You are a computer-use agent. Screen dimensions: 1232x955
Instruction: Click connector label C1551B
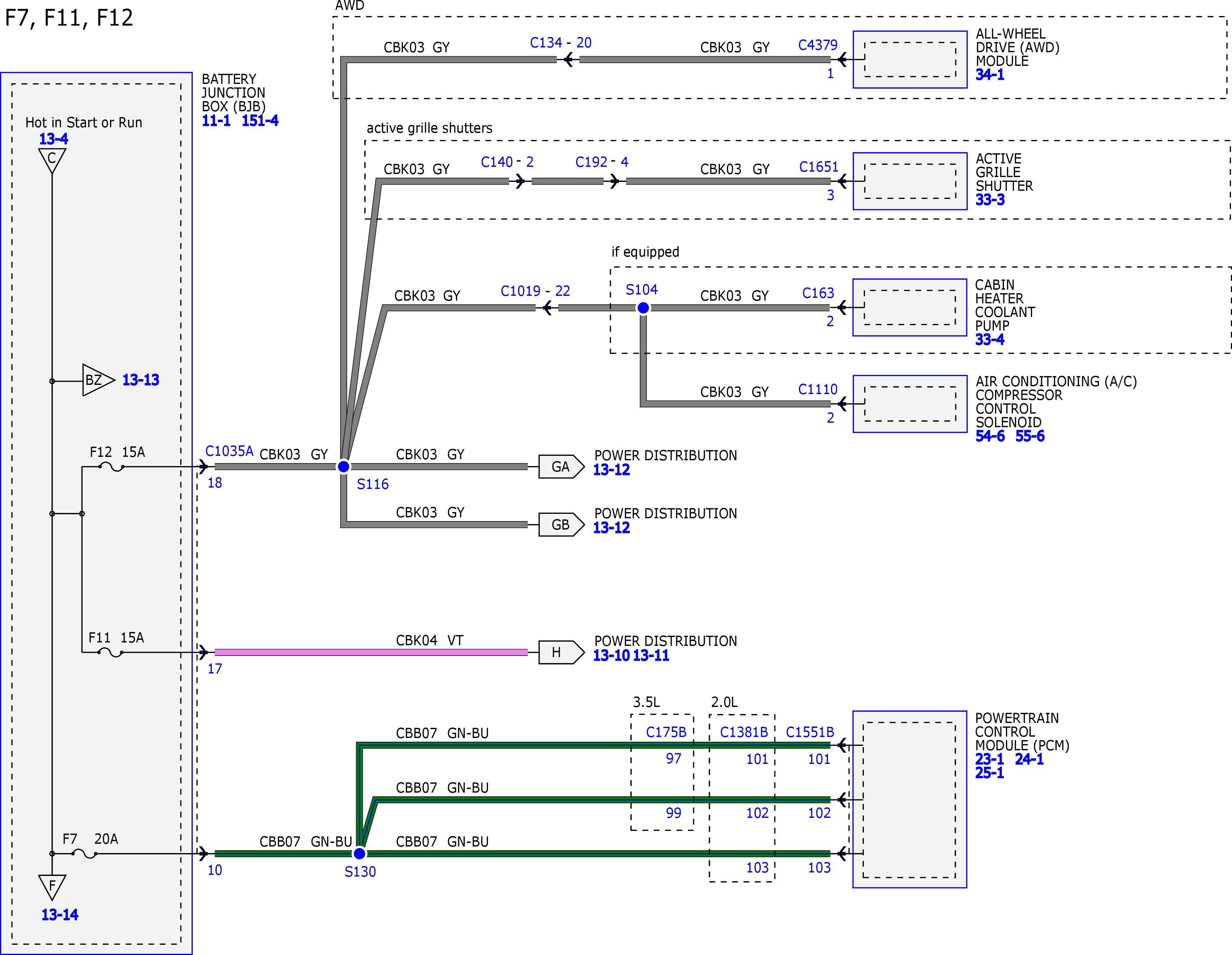click(x=810, y=732)
